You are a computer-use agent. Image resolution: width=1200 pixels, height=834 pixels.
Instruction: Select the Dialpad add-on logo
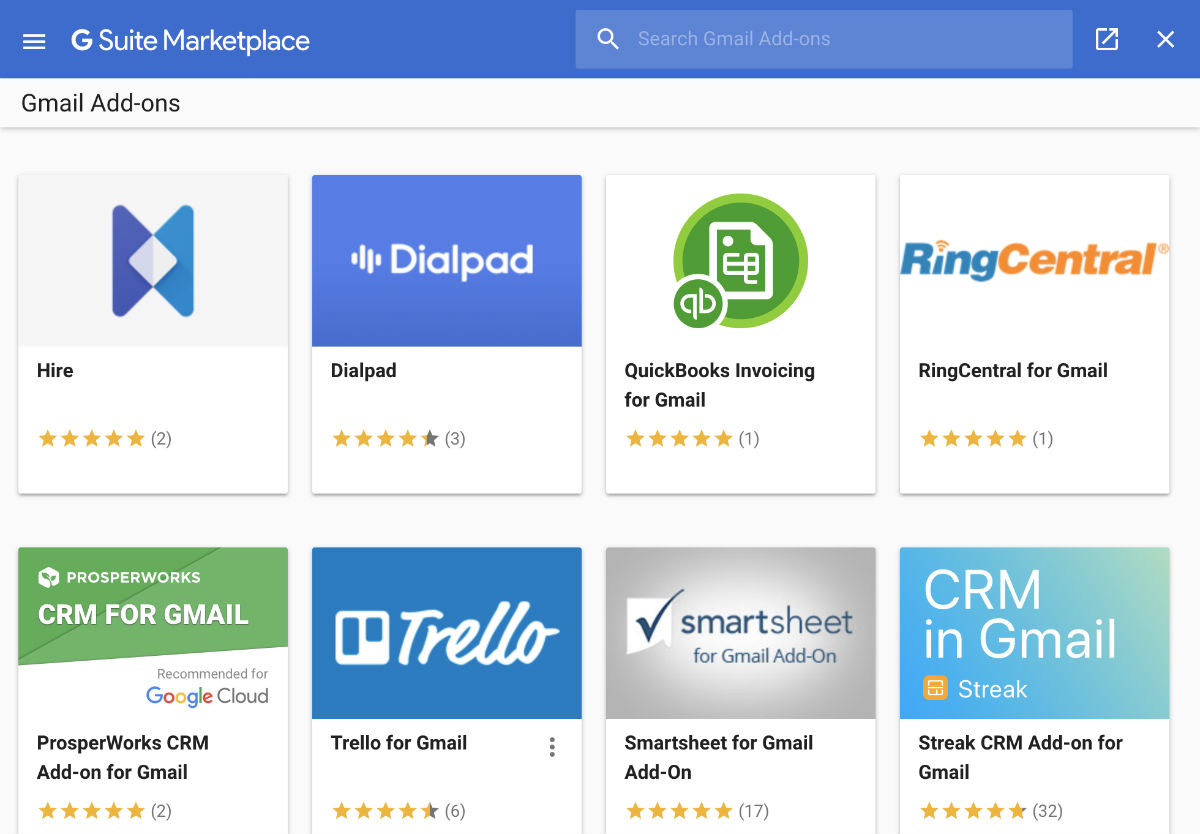point(446,259)
